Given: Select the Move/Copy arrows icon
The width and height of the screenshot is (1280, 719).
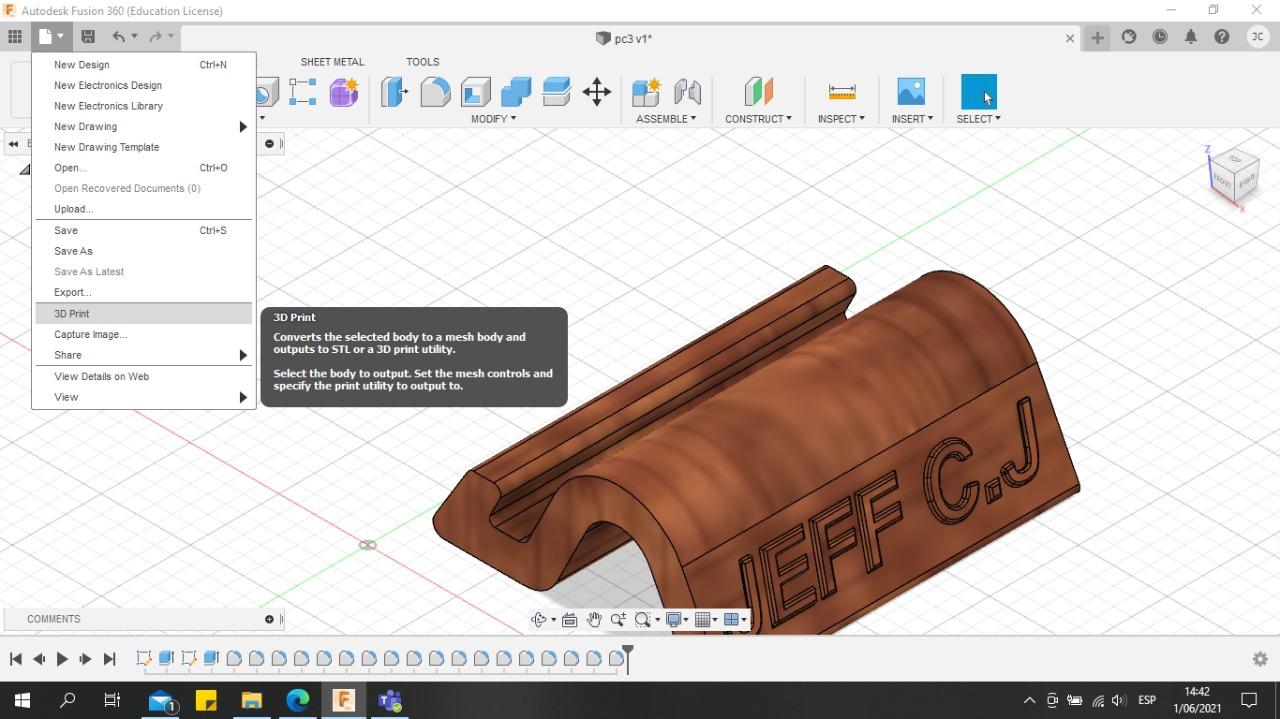Looking at the screenshot, I should (597, 92).
